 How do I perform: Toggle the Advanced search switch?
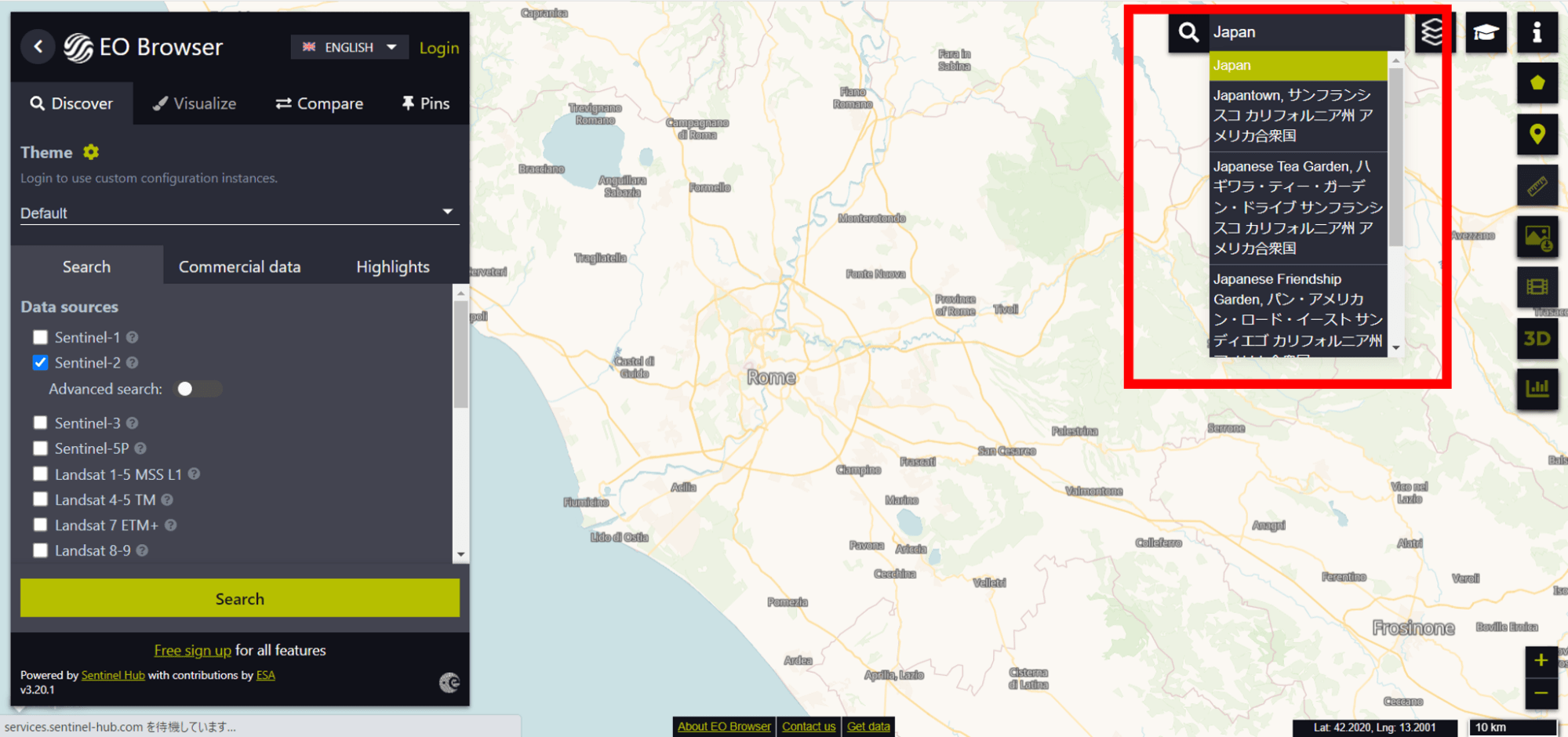click(198, 389)
